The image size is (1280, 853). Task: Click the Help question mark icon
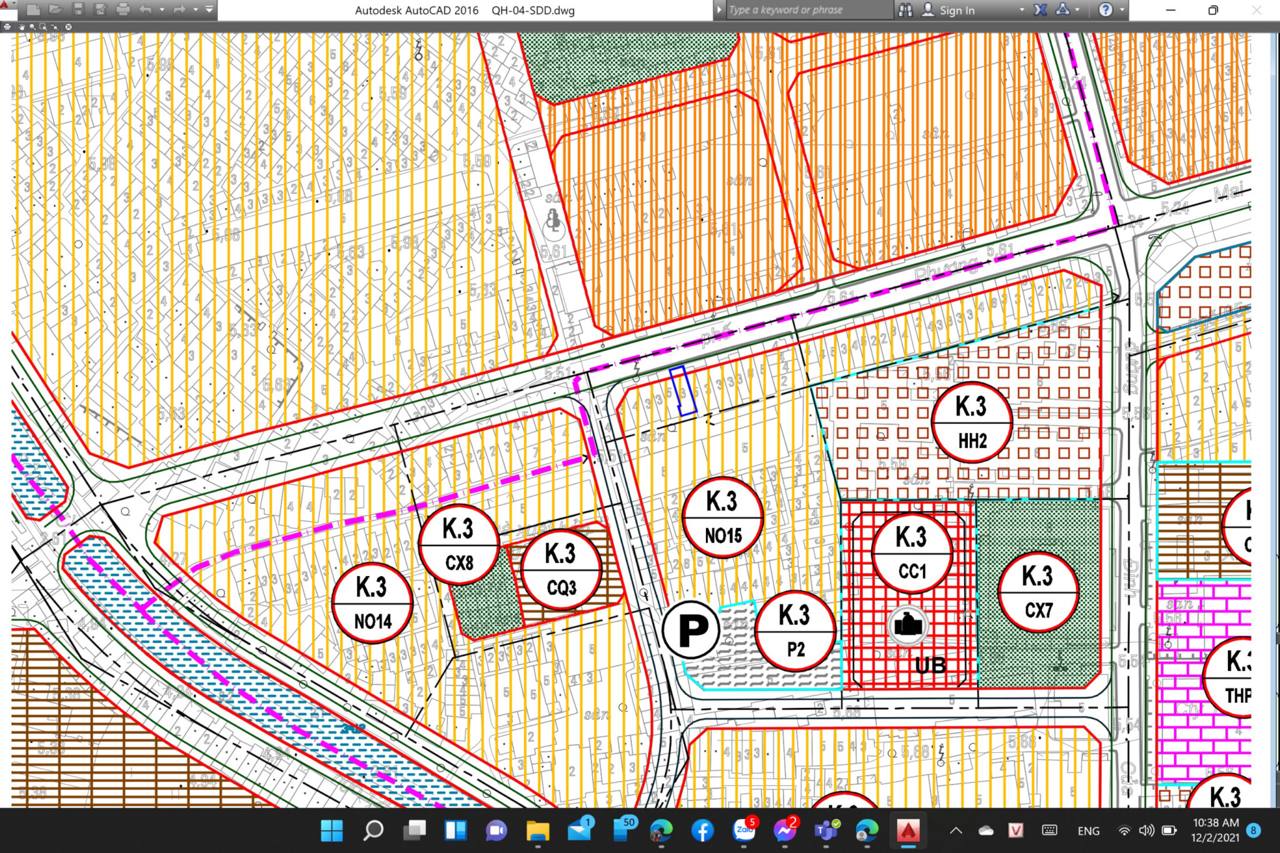click(x=1106, y=10)
